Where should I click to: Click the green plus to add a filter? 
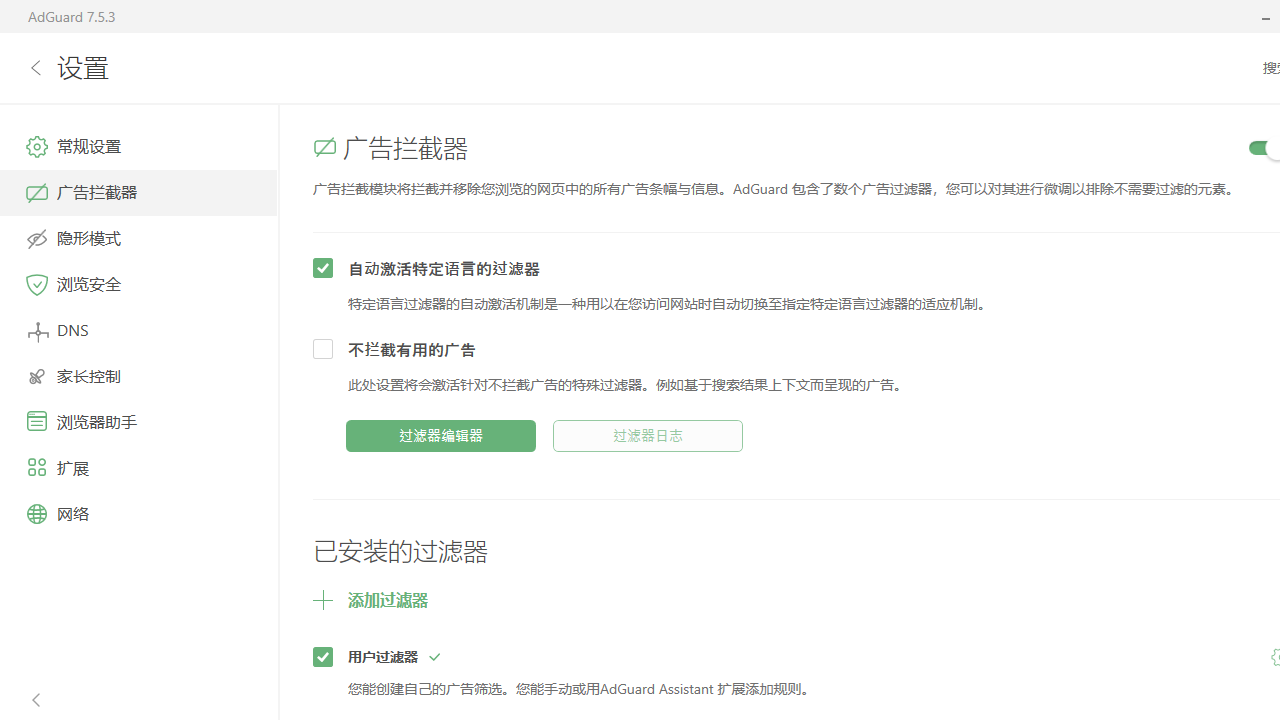tap(323, 600)
